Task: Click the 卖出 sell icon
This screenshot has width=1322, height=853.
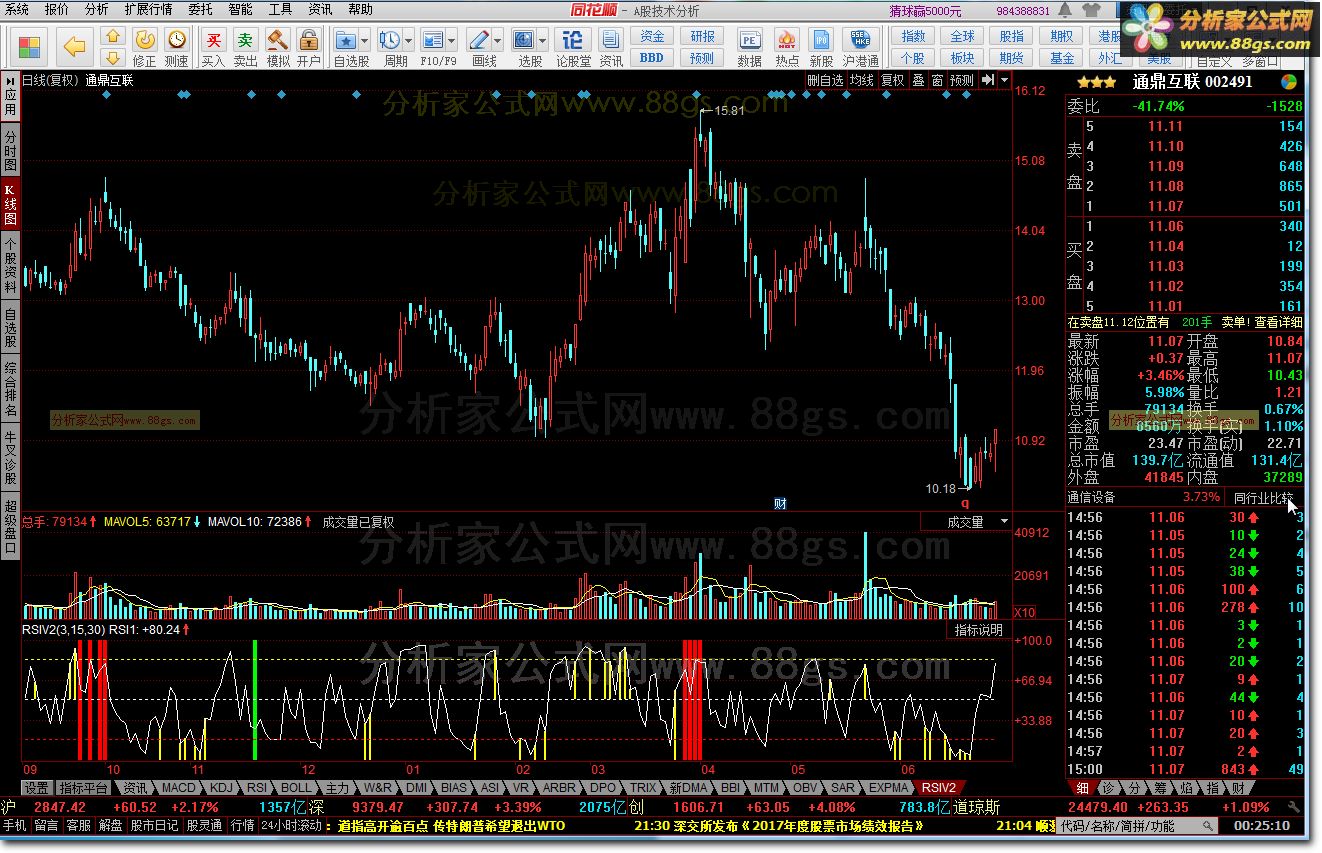Action: tap(245, 47)
